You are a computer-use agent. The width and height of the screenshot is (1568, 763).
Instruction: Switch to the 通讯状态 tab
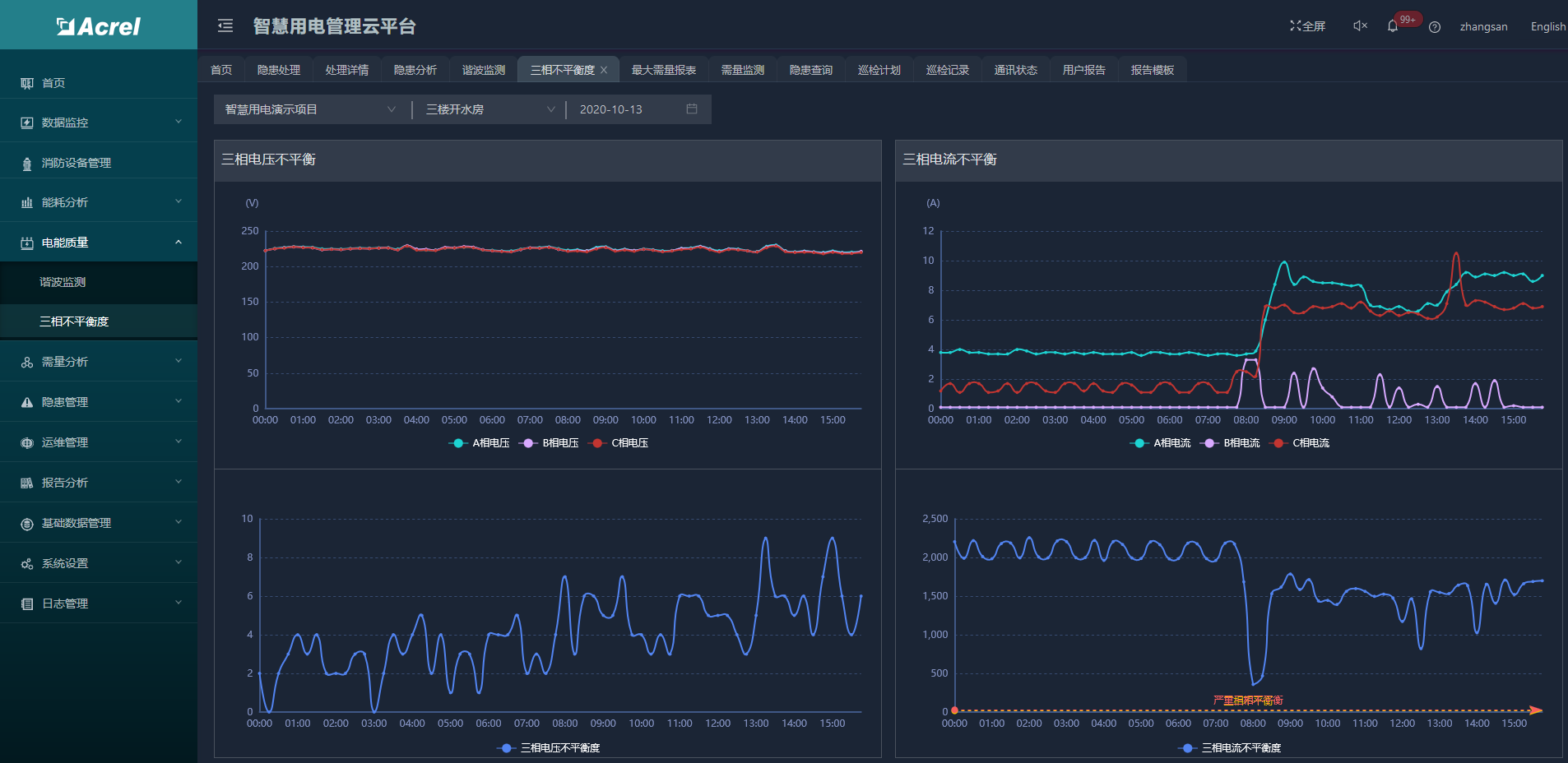pos(1016,70)
